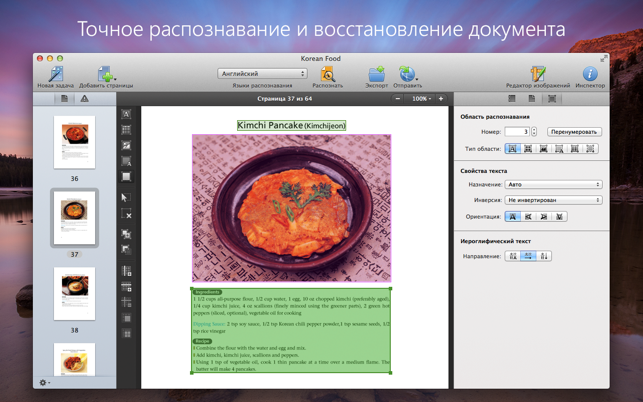The height and width of the screenshot is (402, 643).
Task: Select the arrow pointer tool
Action: 126,198
